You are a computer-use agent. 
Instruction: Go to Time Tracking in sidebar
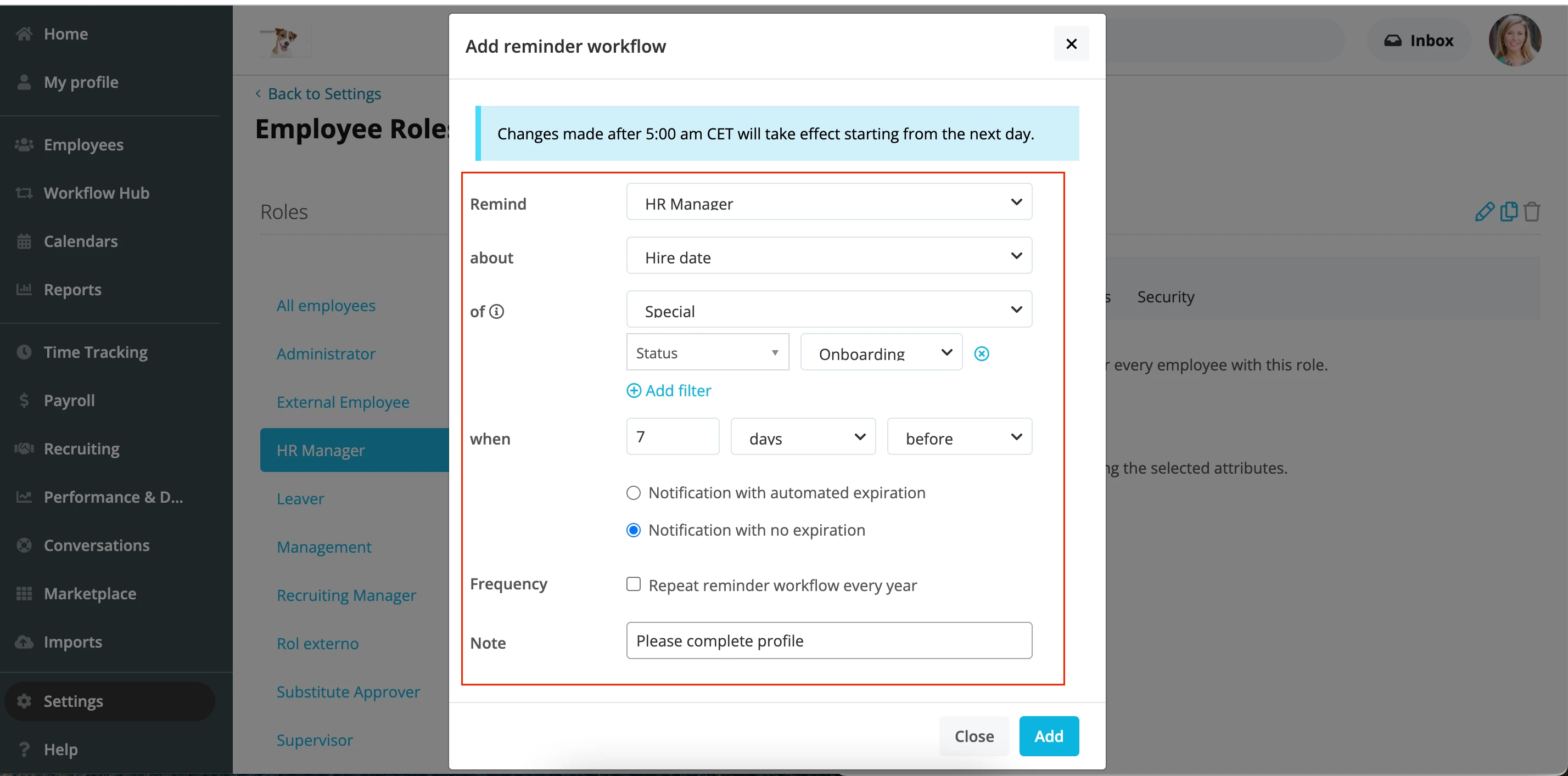click(95, 352)
